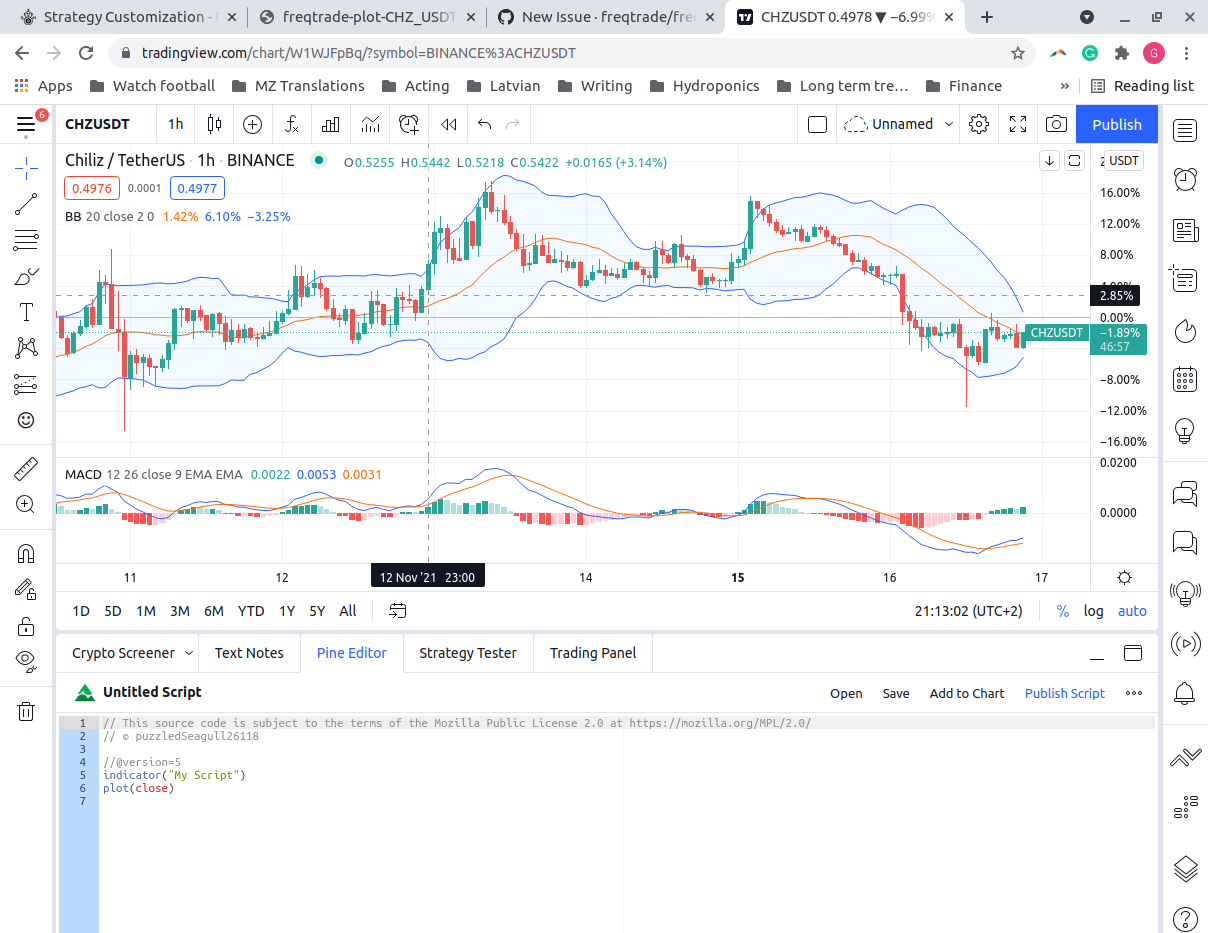Screen dimensions: 1208x933
Task: Select the brush drawing tool
Action: click(x=25, y=276)
